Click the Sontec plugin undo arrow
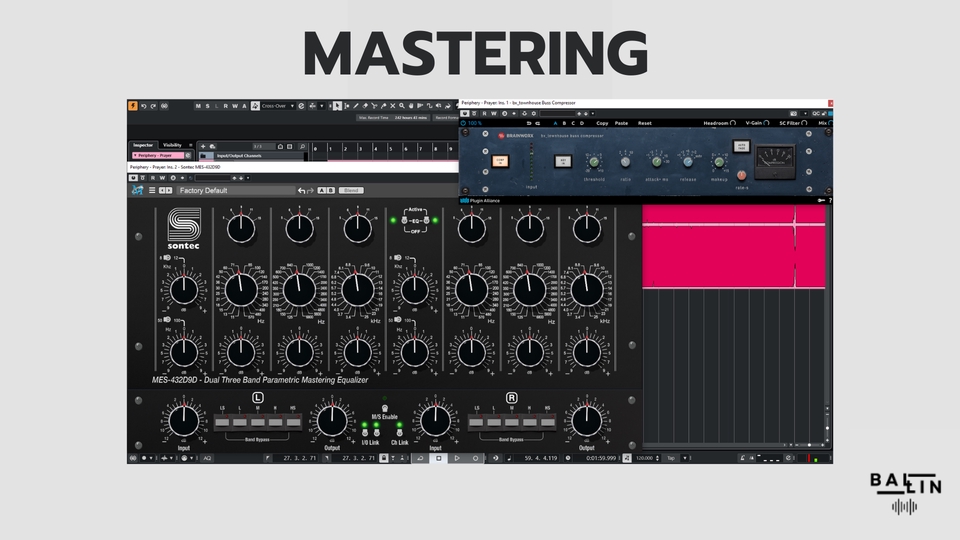Screen dimensions: 960x540 [x=301, y=190]
